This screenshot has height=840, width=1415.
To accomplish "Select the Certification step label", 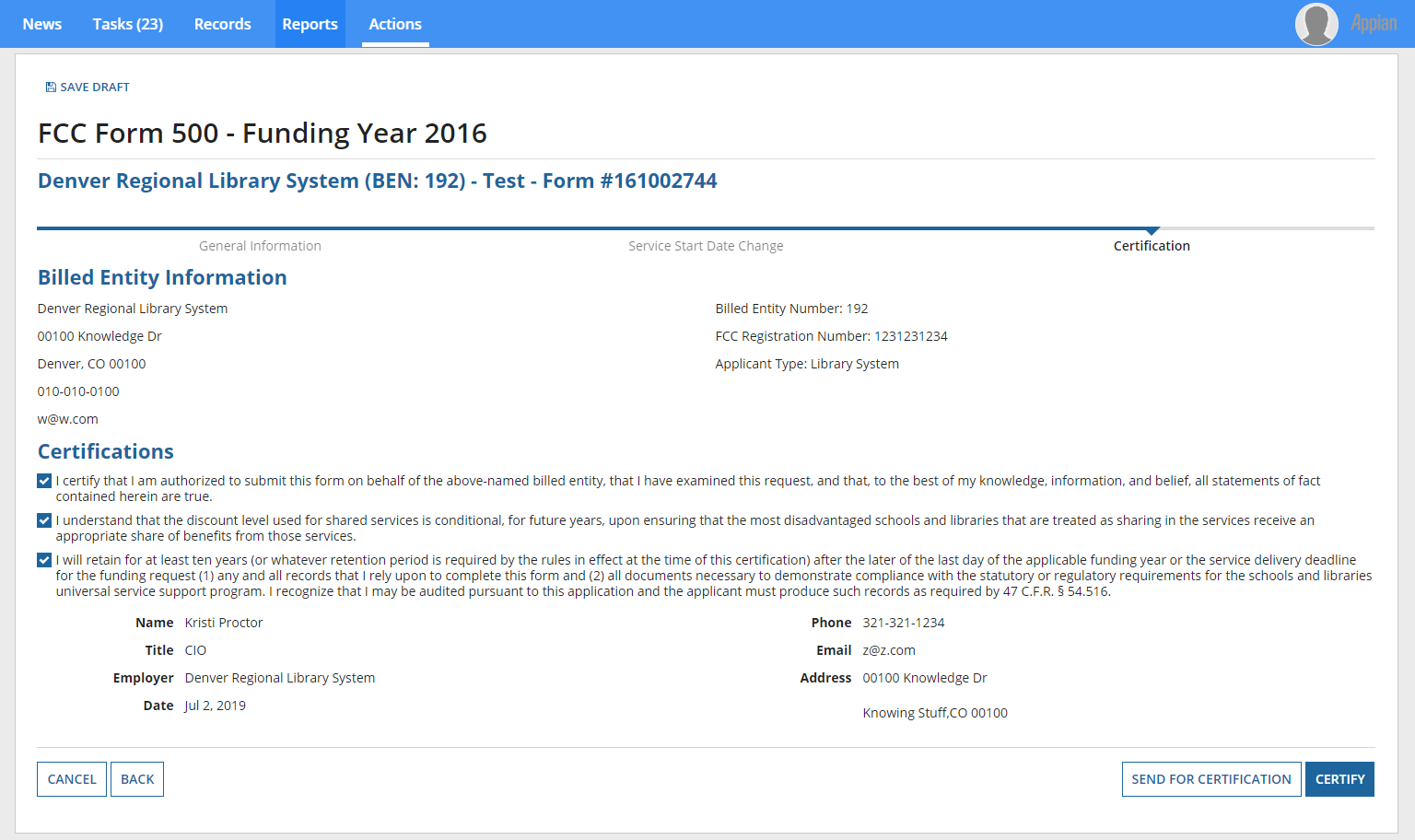I will [x=1152, y=246].
